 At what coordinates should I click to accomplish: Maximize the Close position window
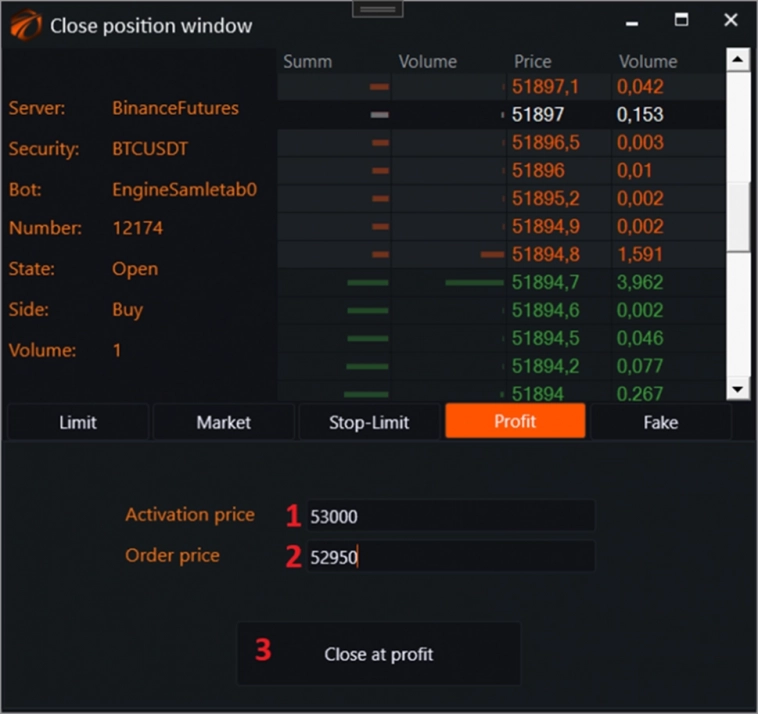681,20
